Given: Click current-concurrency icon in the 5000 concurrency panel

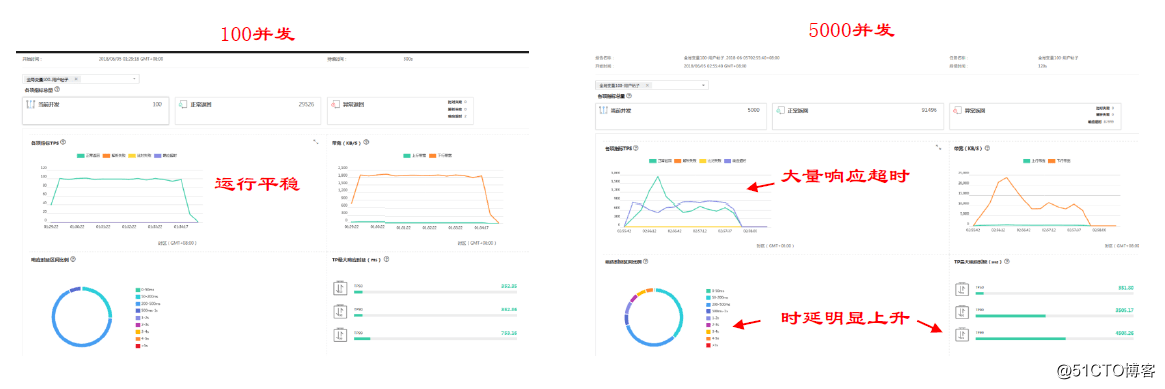Looking at the screenshot, I should tap(603, 110).
